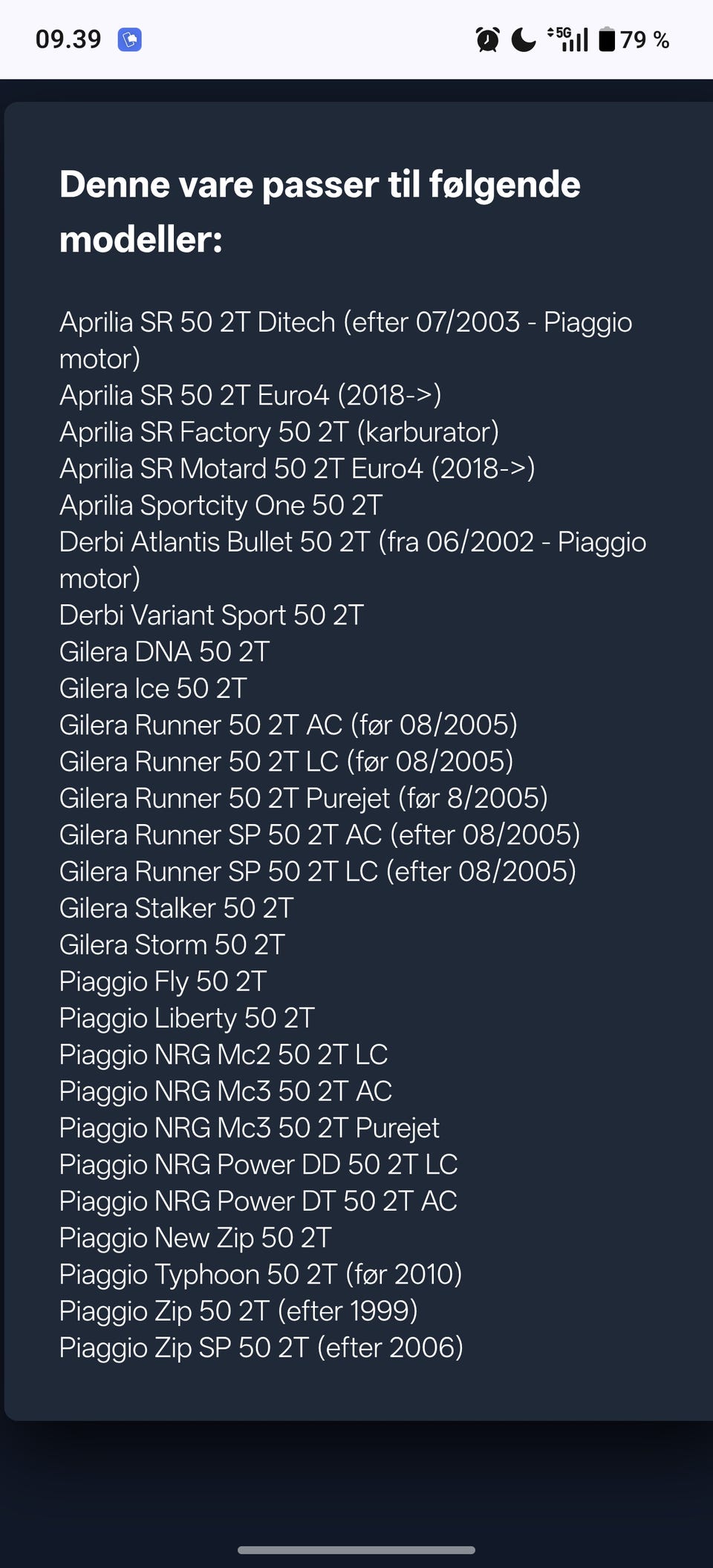Tap 'Piaggio NRG Mc2 50 2T LC' entry
The height and width of the screenshot is (1568, 713).
[224, 1055]
